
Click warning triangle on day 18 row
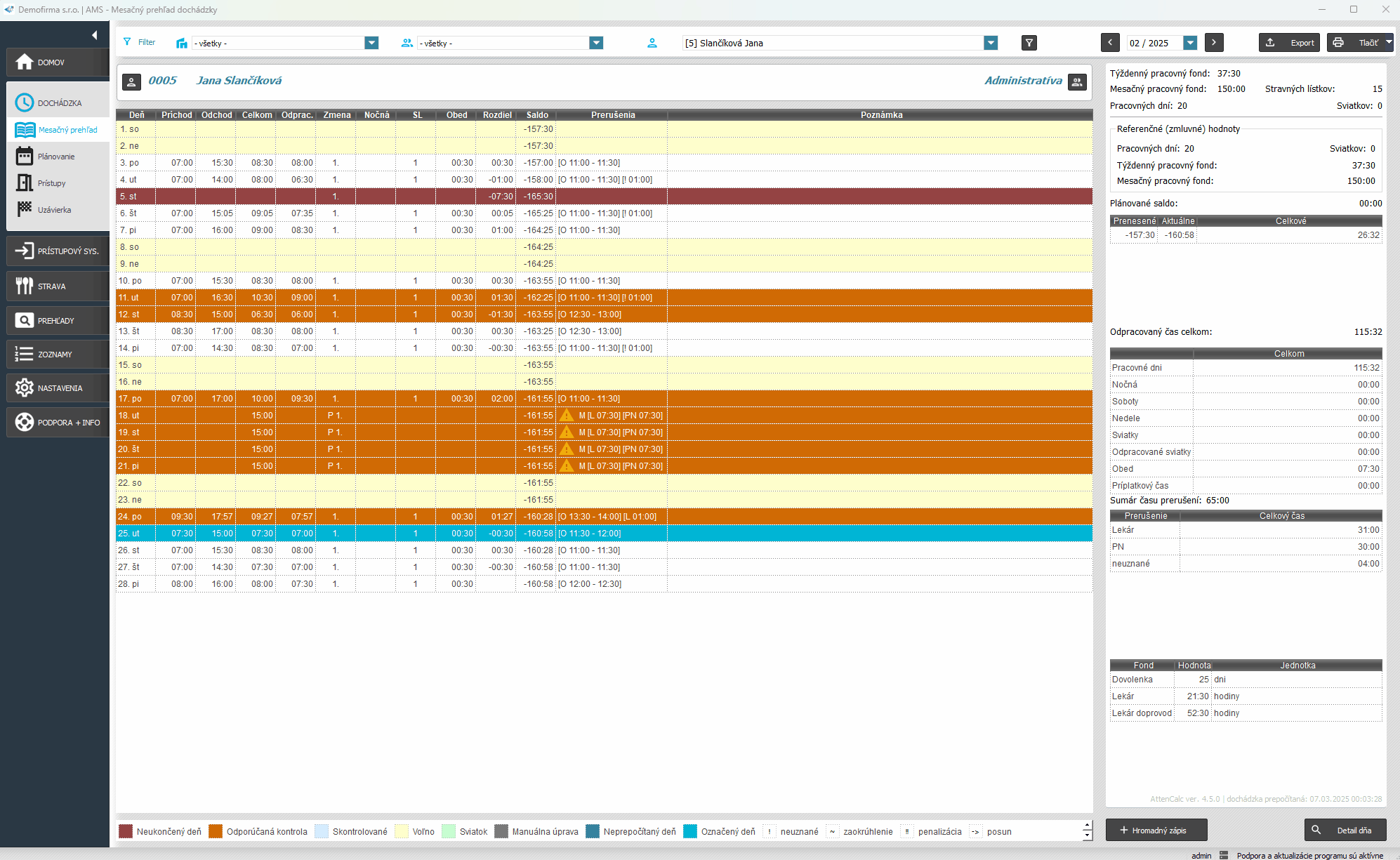tap(567, 416)
